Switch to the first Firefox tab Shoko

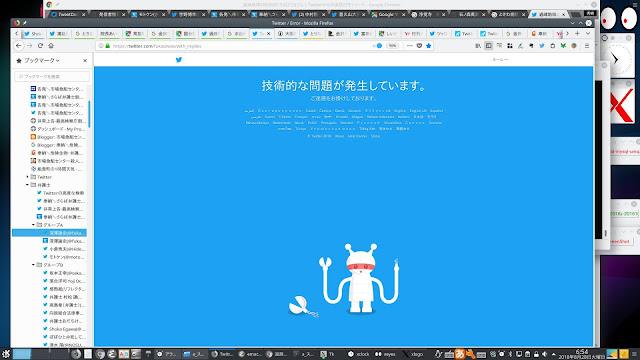pos(33,34)
